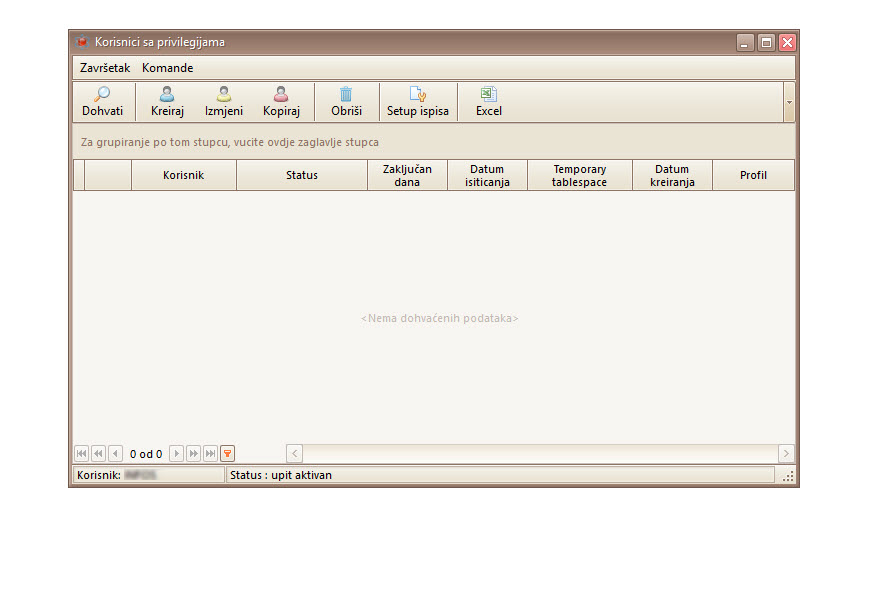This screenshot has height=589, width=870.
Task: Sort by Zaključan dana column header
Action: [x=407, y=175]
